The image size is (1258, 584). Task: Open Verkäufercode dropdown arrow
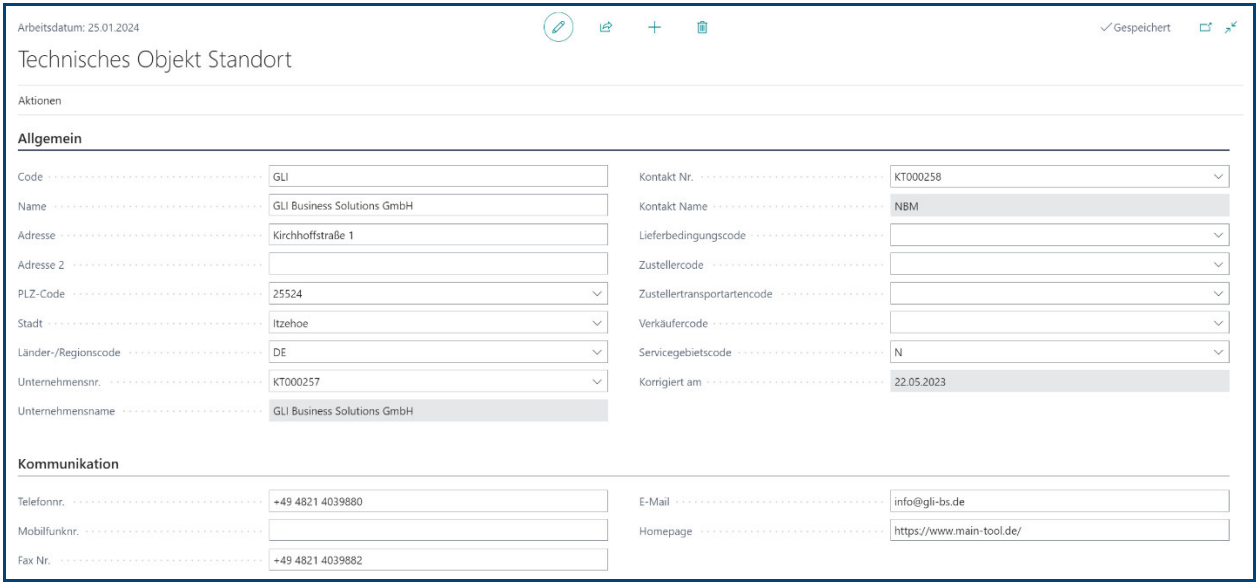click(1218, 323)
